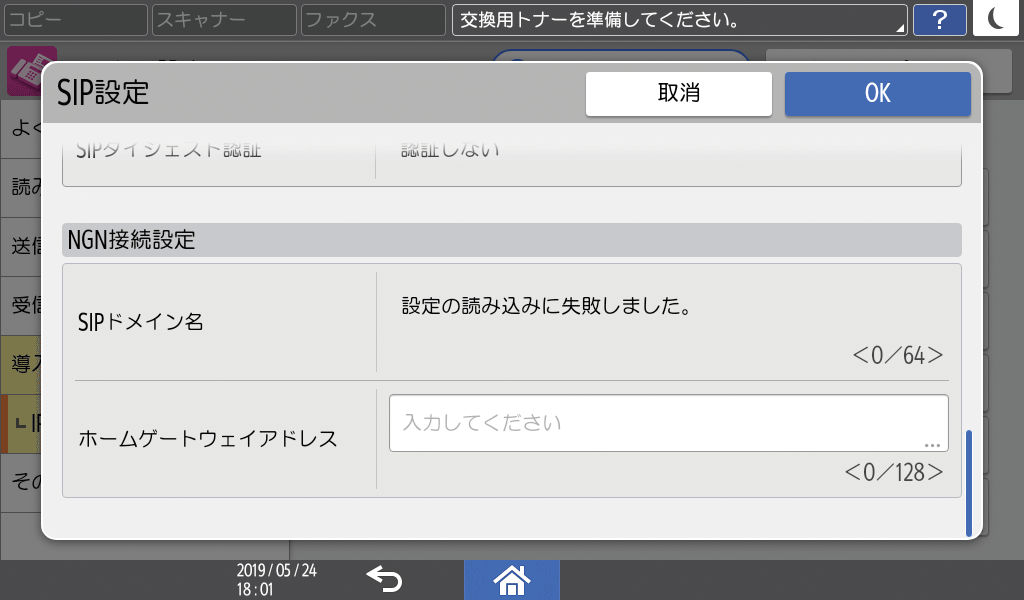Enable night mode via the moon icon
Image resolution: width=1024 pixels, height=600 pixels.
pos(996,19)
